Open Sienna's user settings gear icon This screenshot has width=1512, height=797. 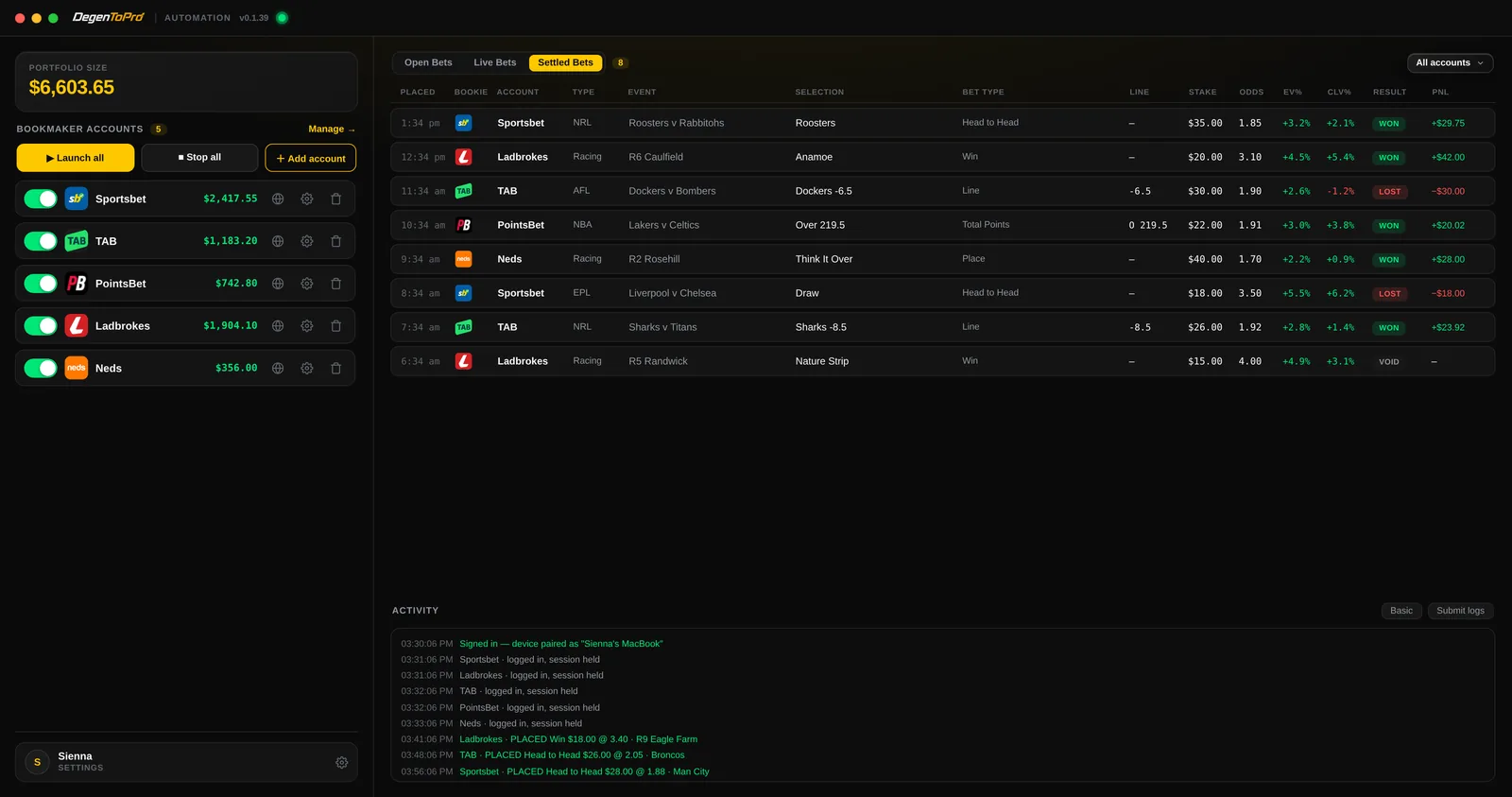pos(342,763)
